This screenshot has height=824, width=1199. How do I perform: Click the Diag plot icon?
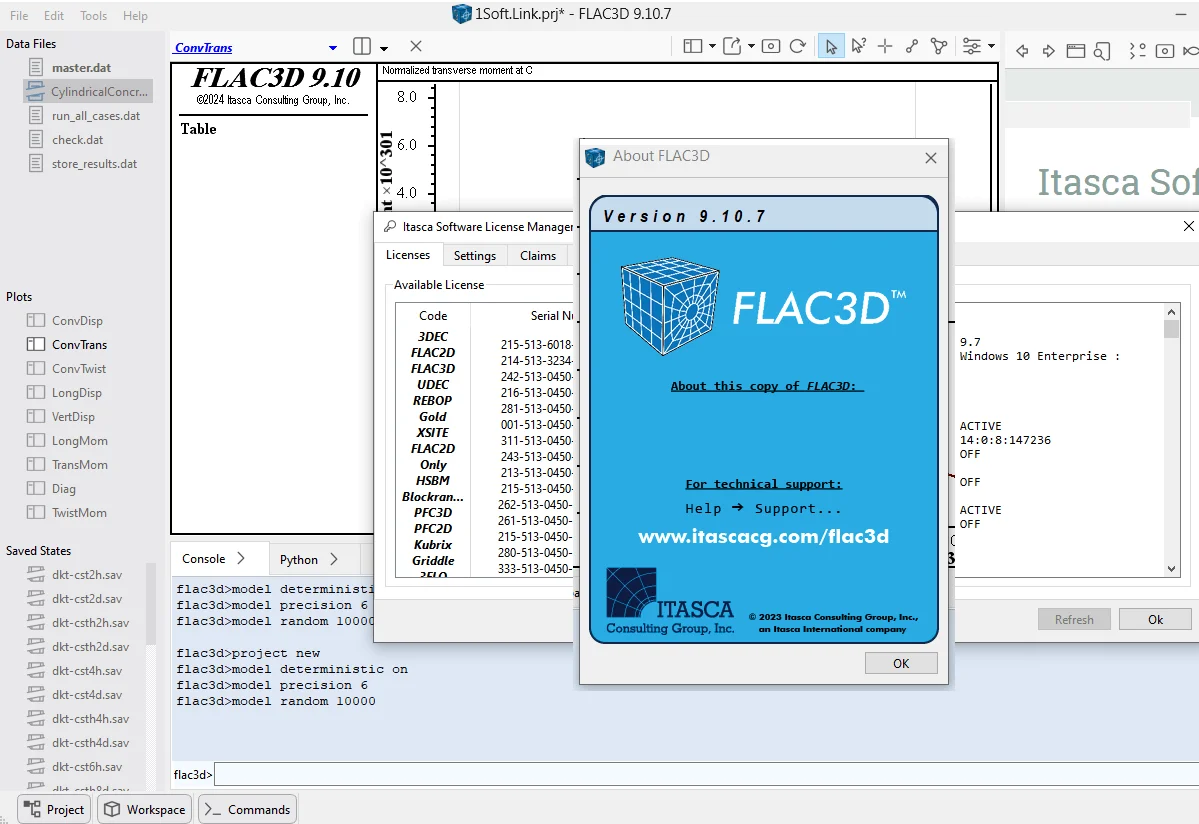(x=36, y=488)
